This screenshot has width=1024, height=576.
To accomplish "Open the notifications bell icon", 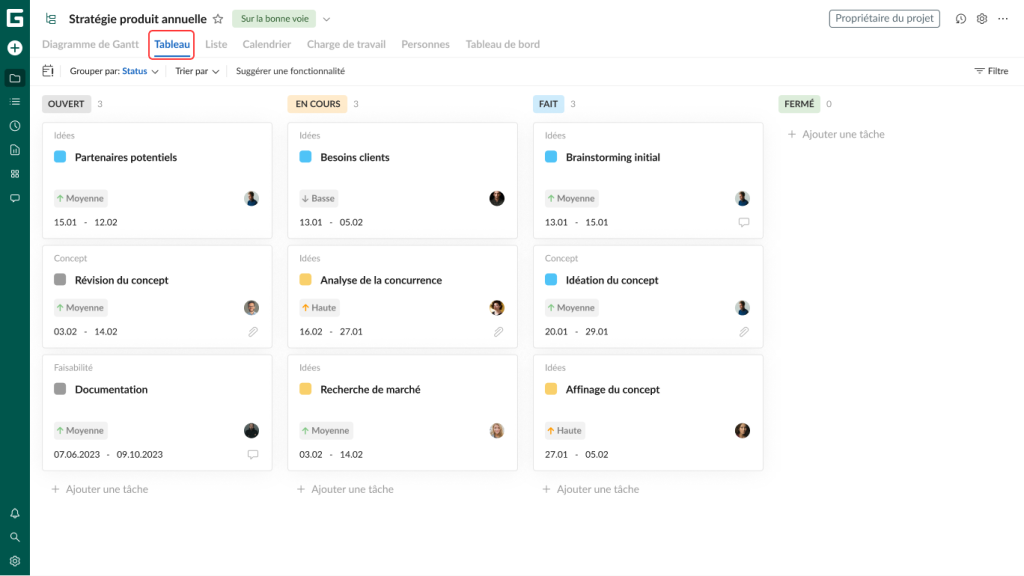I will 14,513.
